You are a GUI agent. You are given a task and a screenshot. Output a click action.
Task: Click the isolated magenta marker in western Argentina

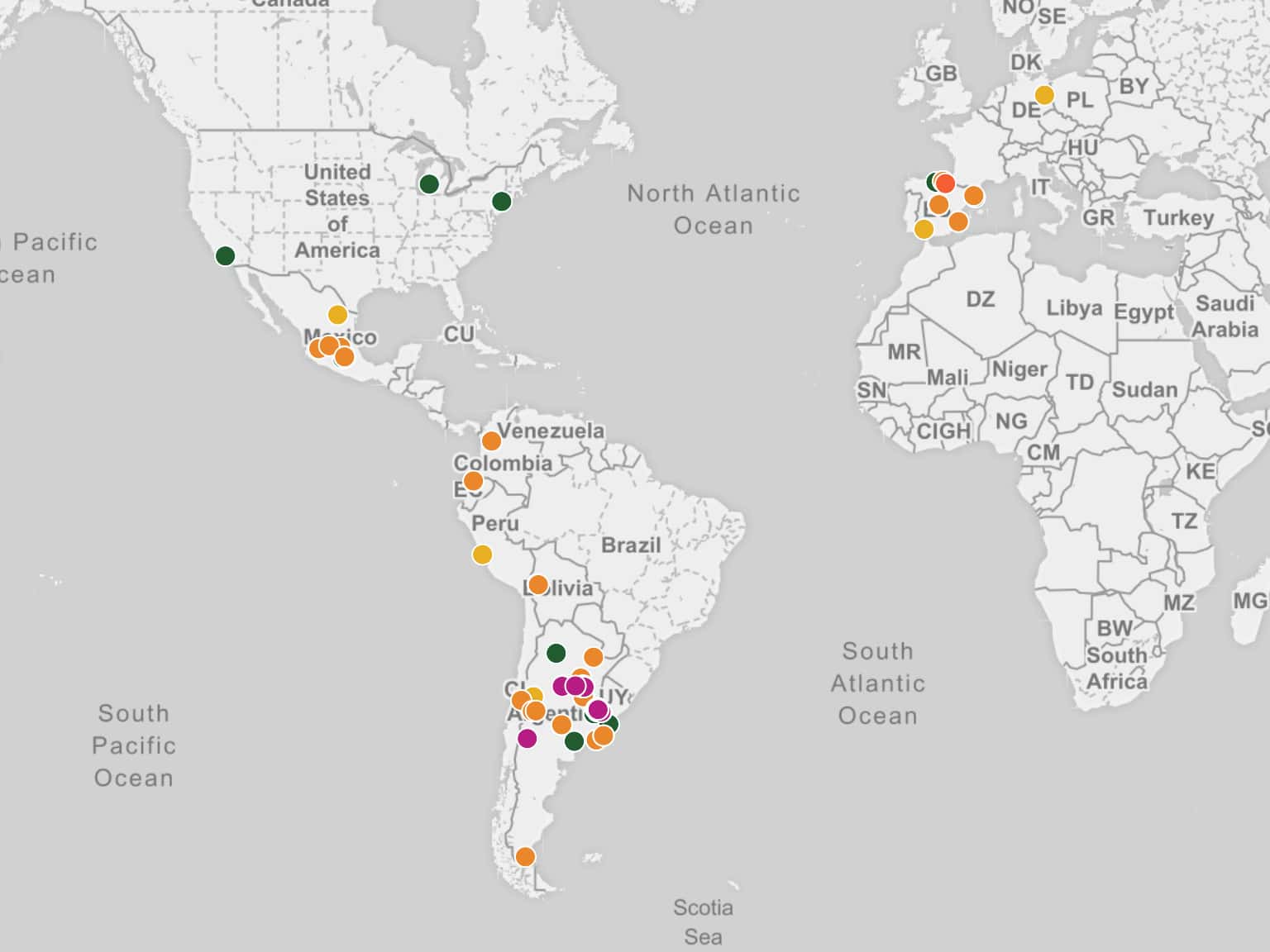pyautogui.click(x=527, y=738)
